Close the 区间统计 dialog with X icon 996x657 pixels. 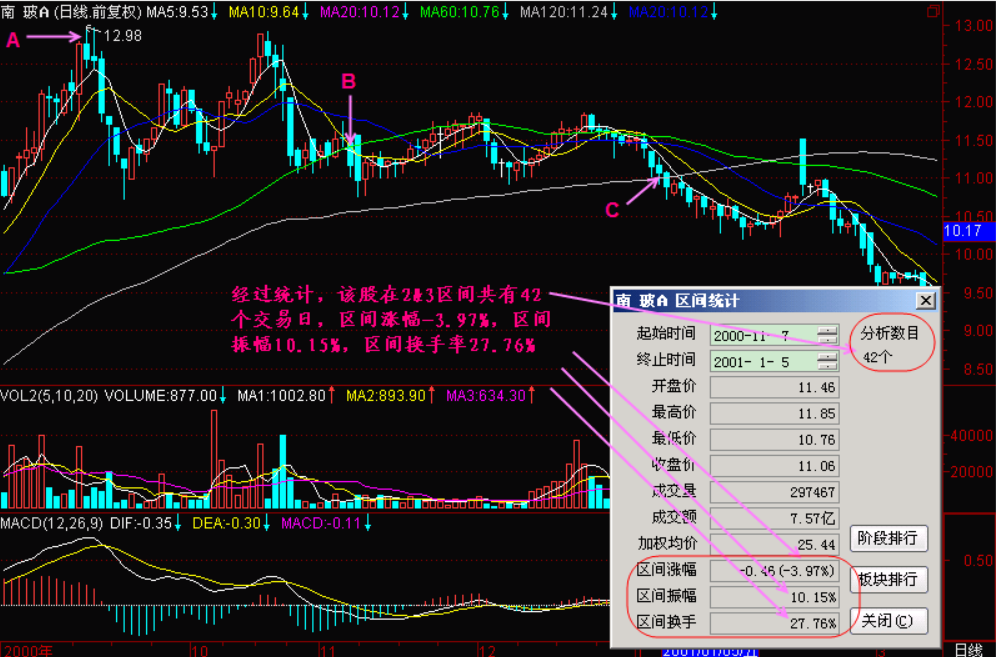(927, 301)
